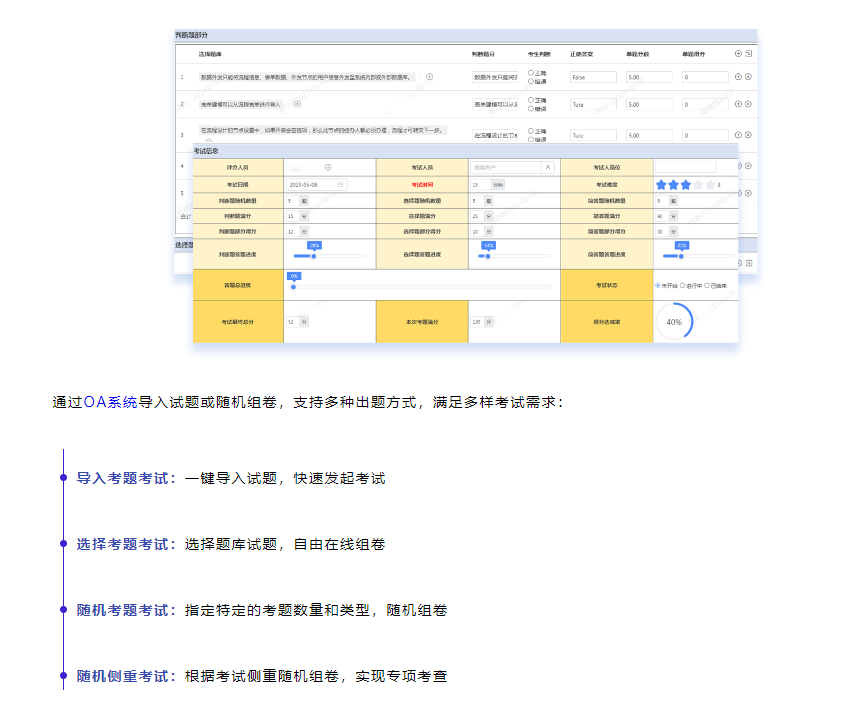Set difficulty by clicking the fourth star
The width and height of the screenshot is (842, 714).
click(698, 185)
